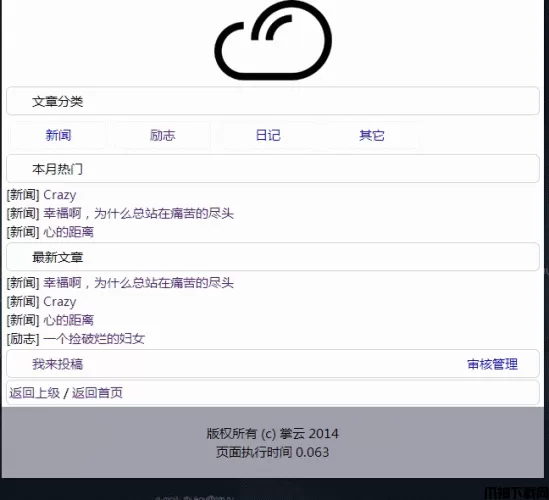Open 心的距离 article under 本月热门

point(68,232)
